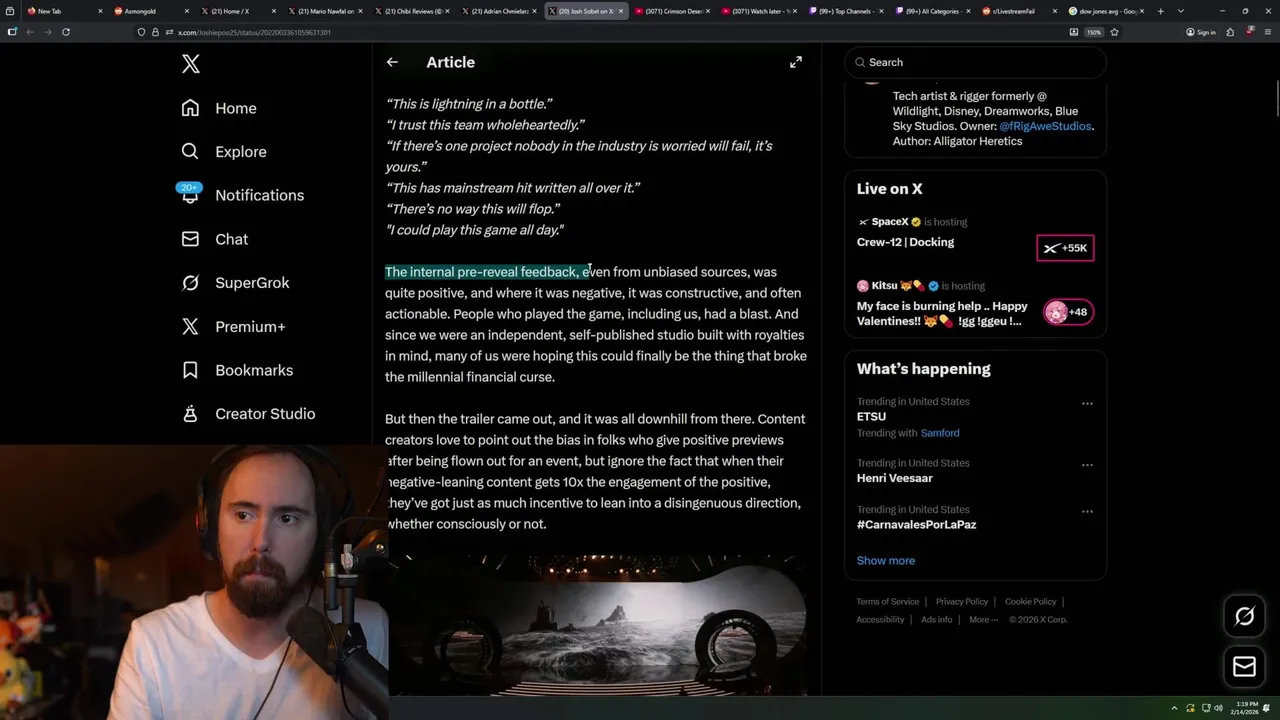Click the X logo icon

click(x=191, y=64)
